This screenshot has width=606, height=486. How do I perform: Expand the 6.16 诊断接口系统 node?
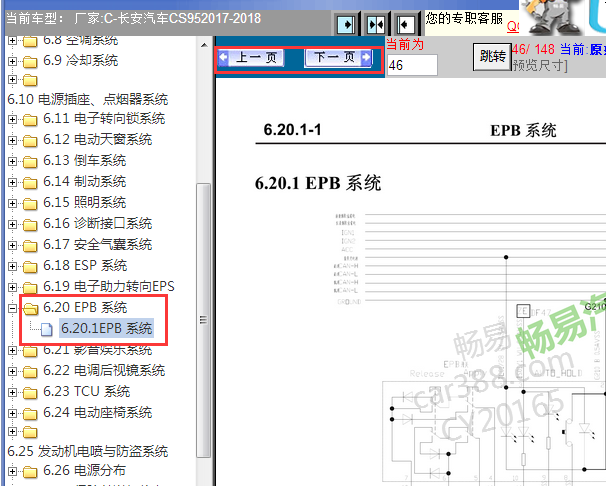pos(12,224)
